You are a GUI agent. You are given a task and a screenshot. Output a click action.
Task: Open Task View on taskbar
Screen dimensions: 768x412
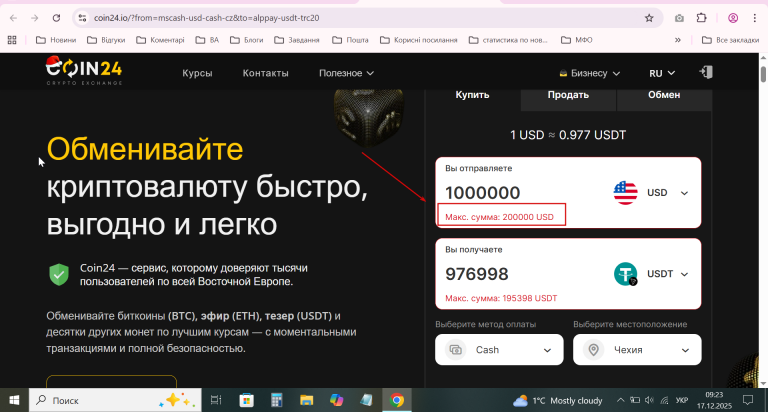tap(216, 400)
